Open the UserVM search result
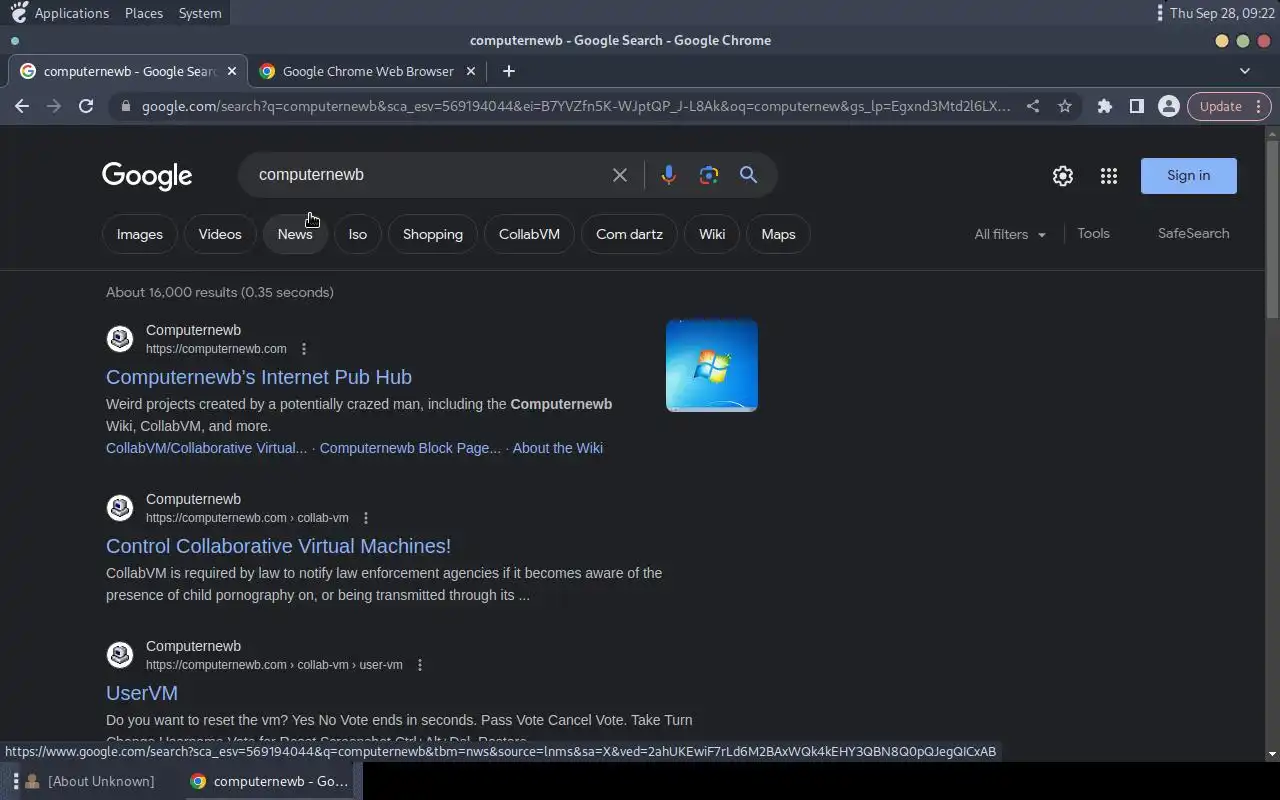 (142, 693)
